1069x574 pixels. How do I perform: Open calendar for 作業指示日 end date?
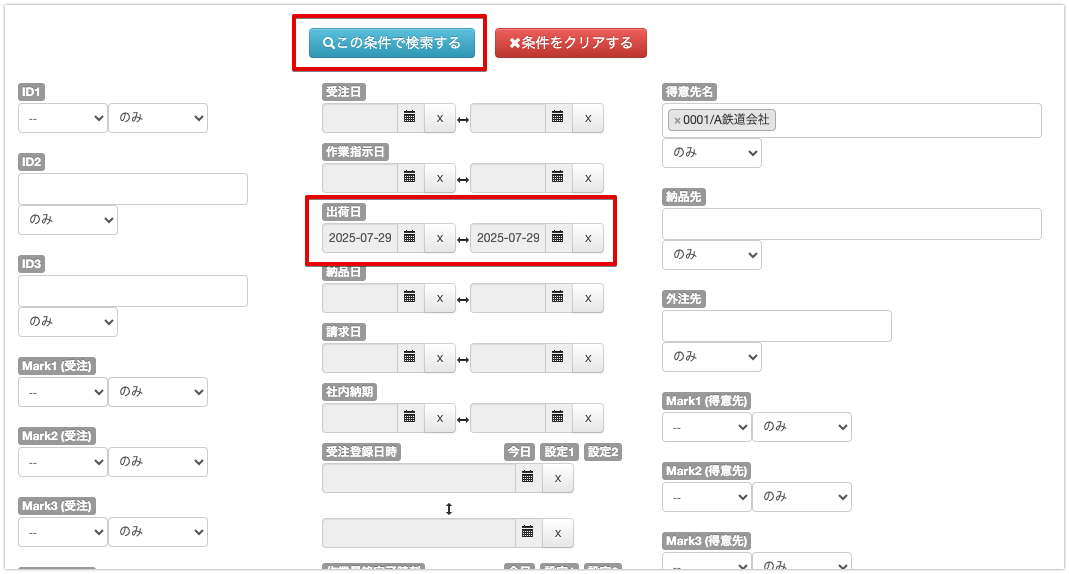tap(558, 178)
